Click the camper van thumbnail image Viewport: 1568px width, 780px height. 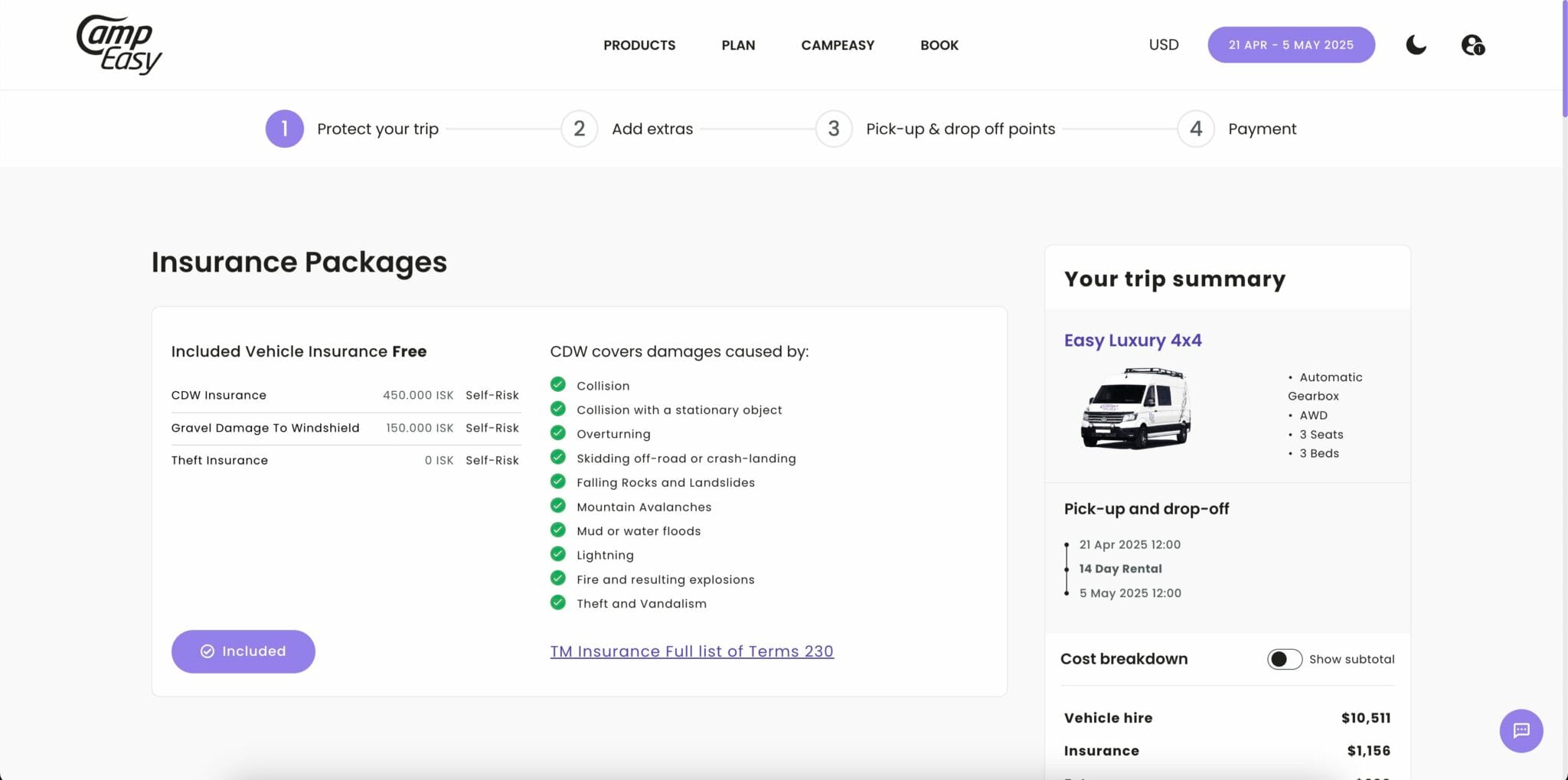1136,408
